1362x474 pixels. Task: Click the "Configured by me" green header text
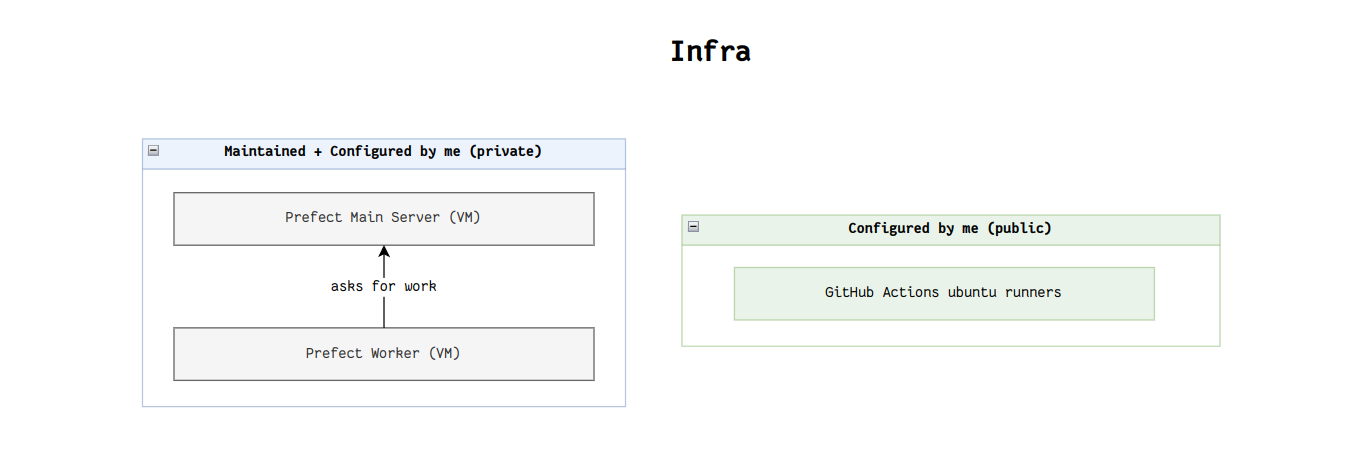pos(912,228)
